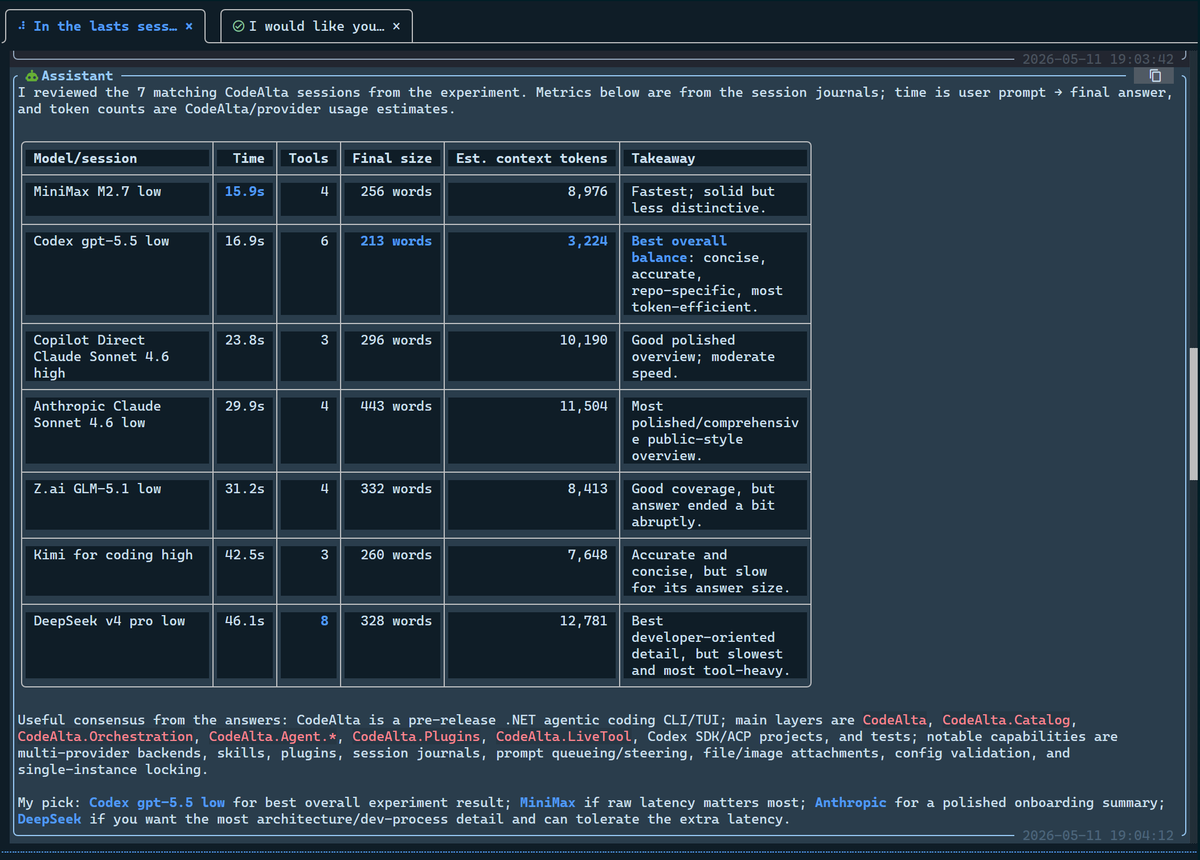Viewport: 1200px width, 860px height.
Task: Click the 'Tools' column header
Action: pos(308,158)
